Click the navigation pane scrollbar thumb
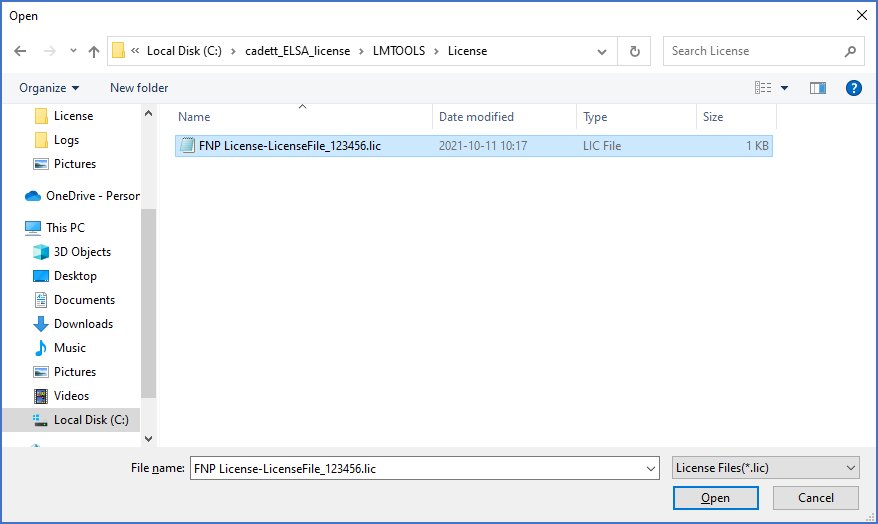878x524 pixels. [148, 303]
